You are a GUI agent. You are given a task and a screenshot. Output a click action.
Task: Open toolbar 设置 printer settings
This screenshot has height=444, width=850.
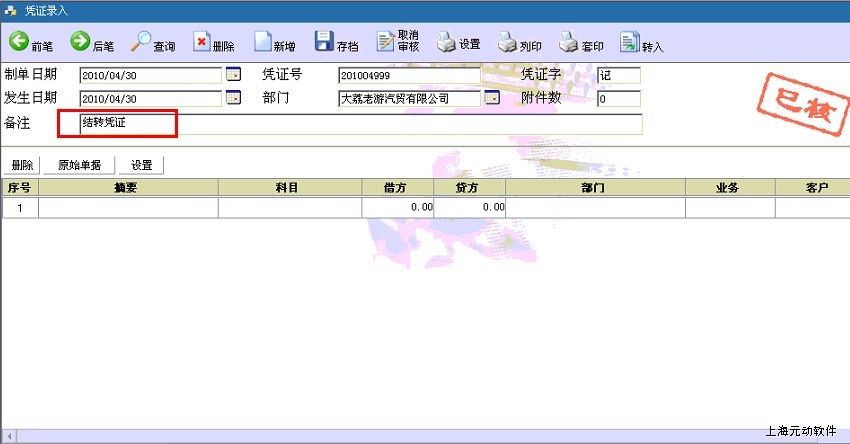pyautogui.click(x=458, y=43)
